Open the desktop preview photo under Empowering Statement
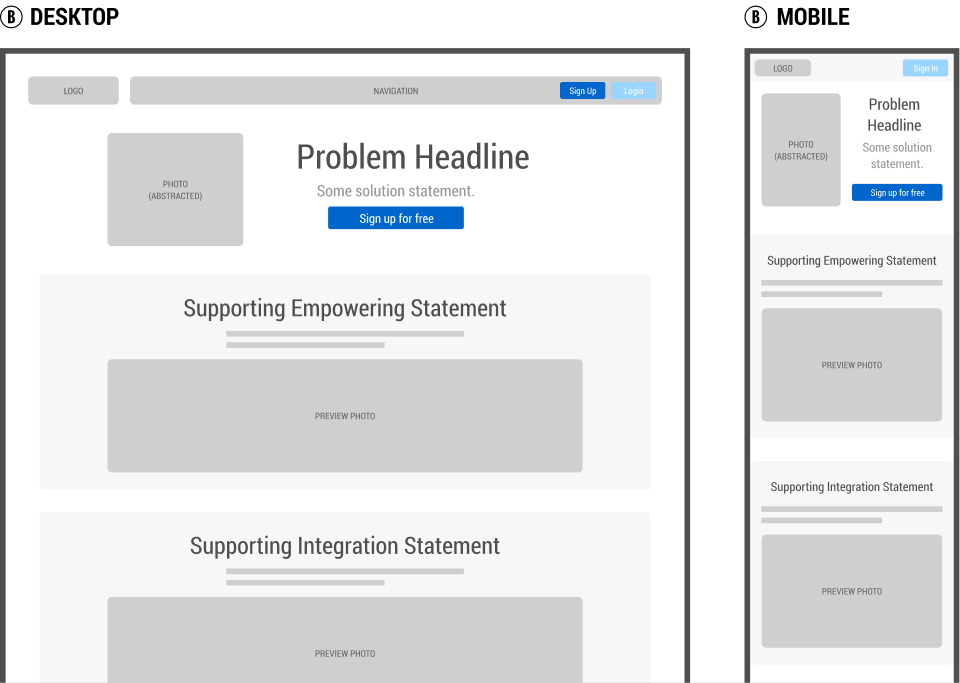 click(344, 416)
